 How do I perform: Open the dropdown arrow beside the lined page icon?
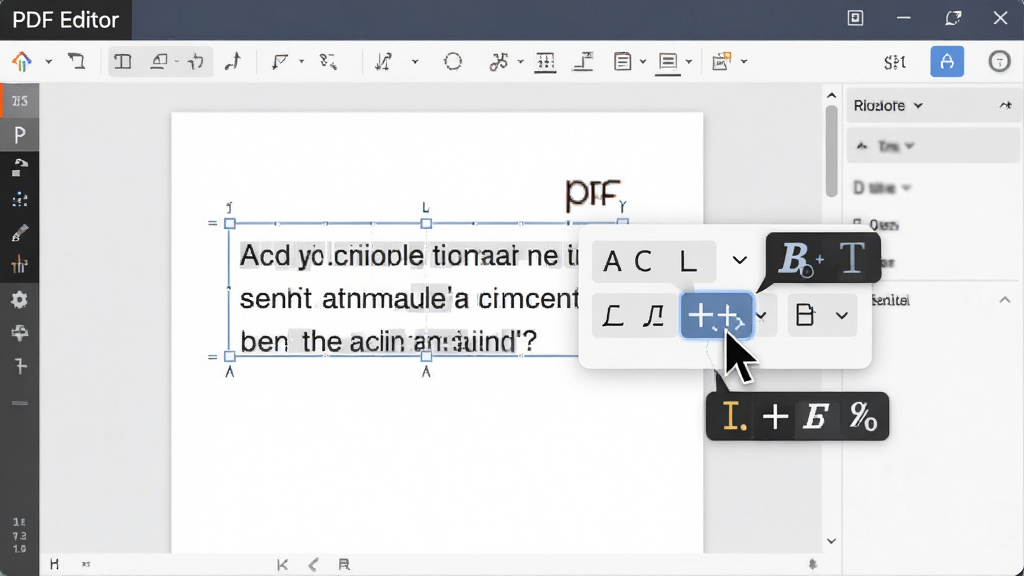tap(643, 62)
